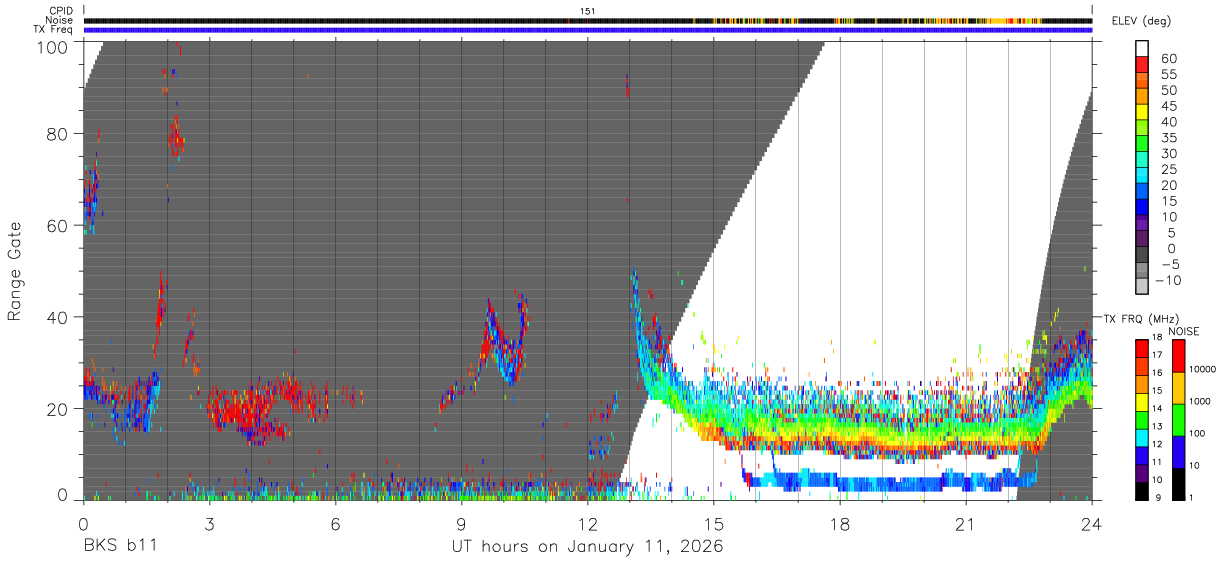Click TX frequency legend value 13

pos(1158,427)
